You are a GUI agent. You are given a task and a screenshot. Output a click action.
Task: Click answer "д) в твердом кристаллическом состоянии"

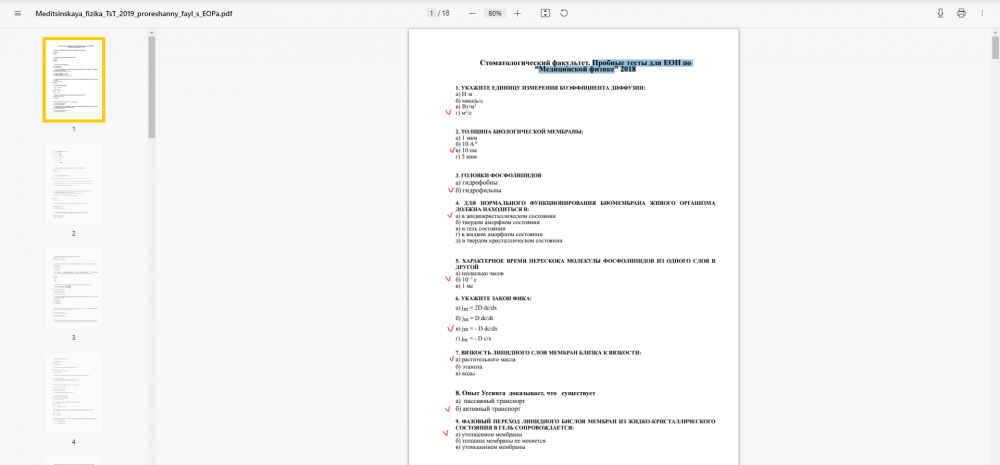pyautogui.click(x=508, y=240)
